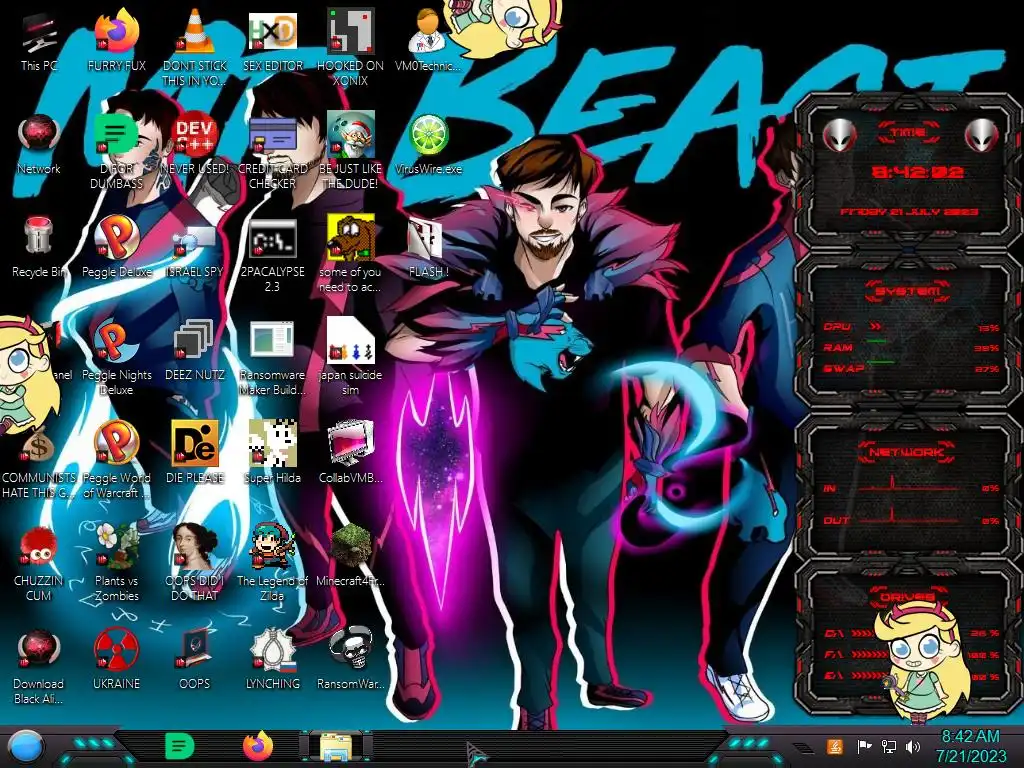This screenshot has width=1024, height=768.
Task: Open the OOPS laptop icon
Action: pyautogui.click(x=195, y=649)
